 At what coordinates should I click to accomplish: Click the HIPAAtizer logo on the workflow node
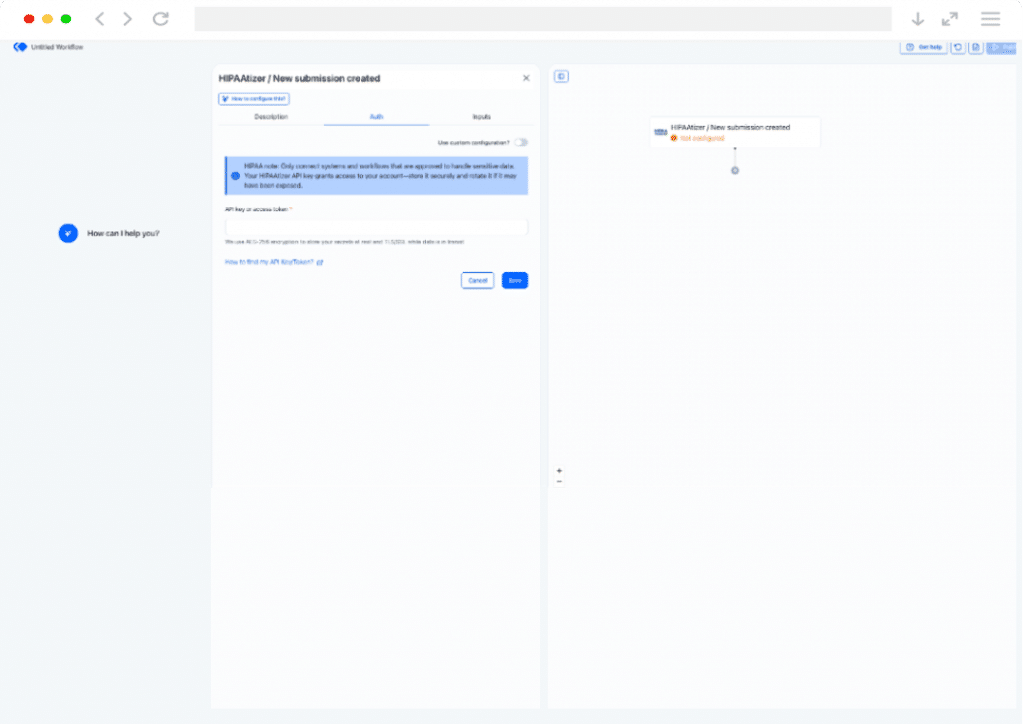659,131
